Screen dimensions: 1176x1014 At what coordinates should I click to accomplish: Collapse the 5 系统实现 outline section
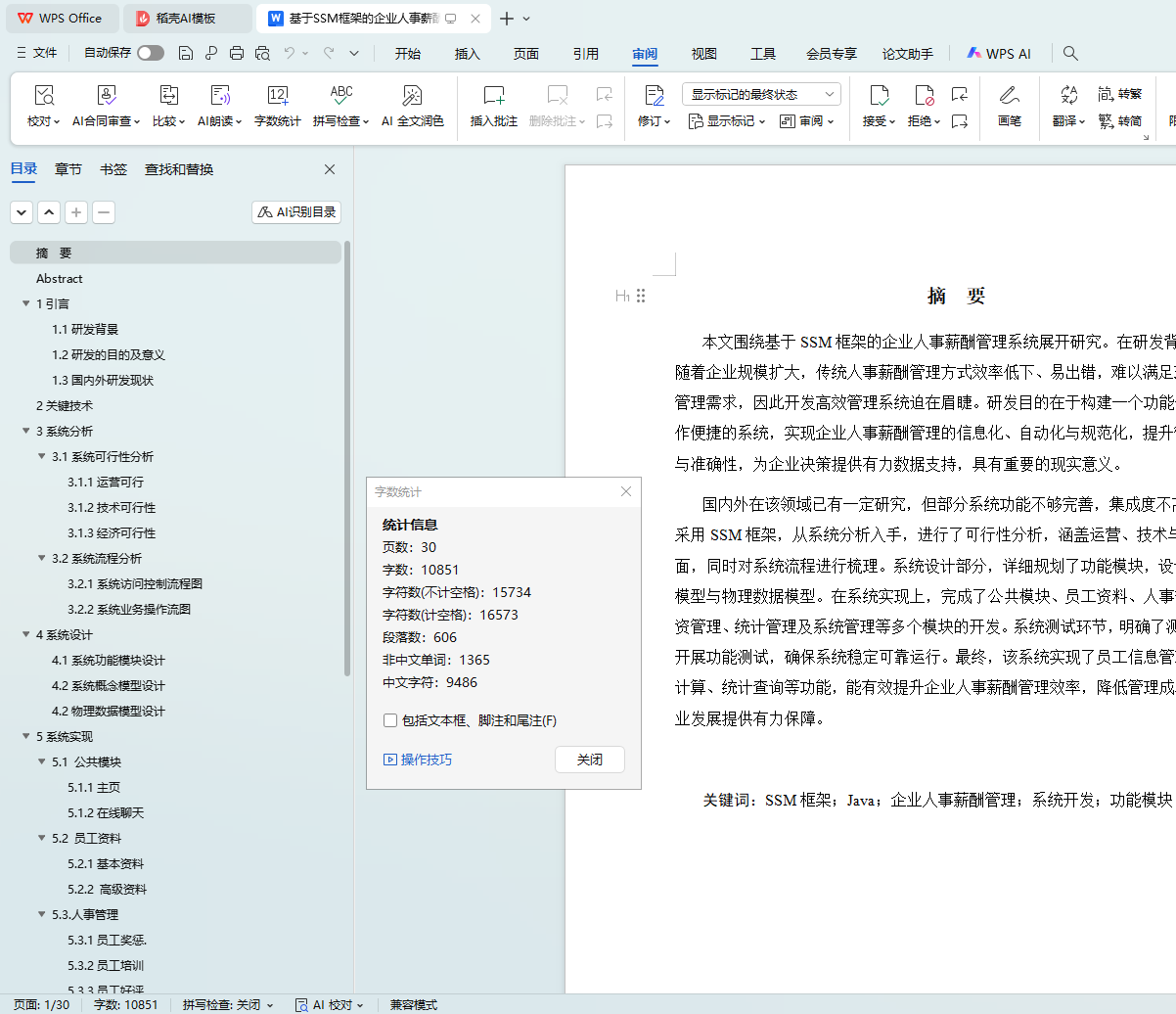(x=26, y=737)
